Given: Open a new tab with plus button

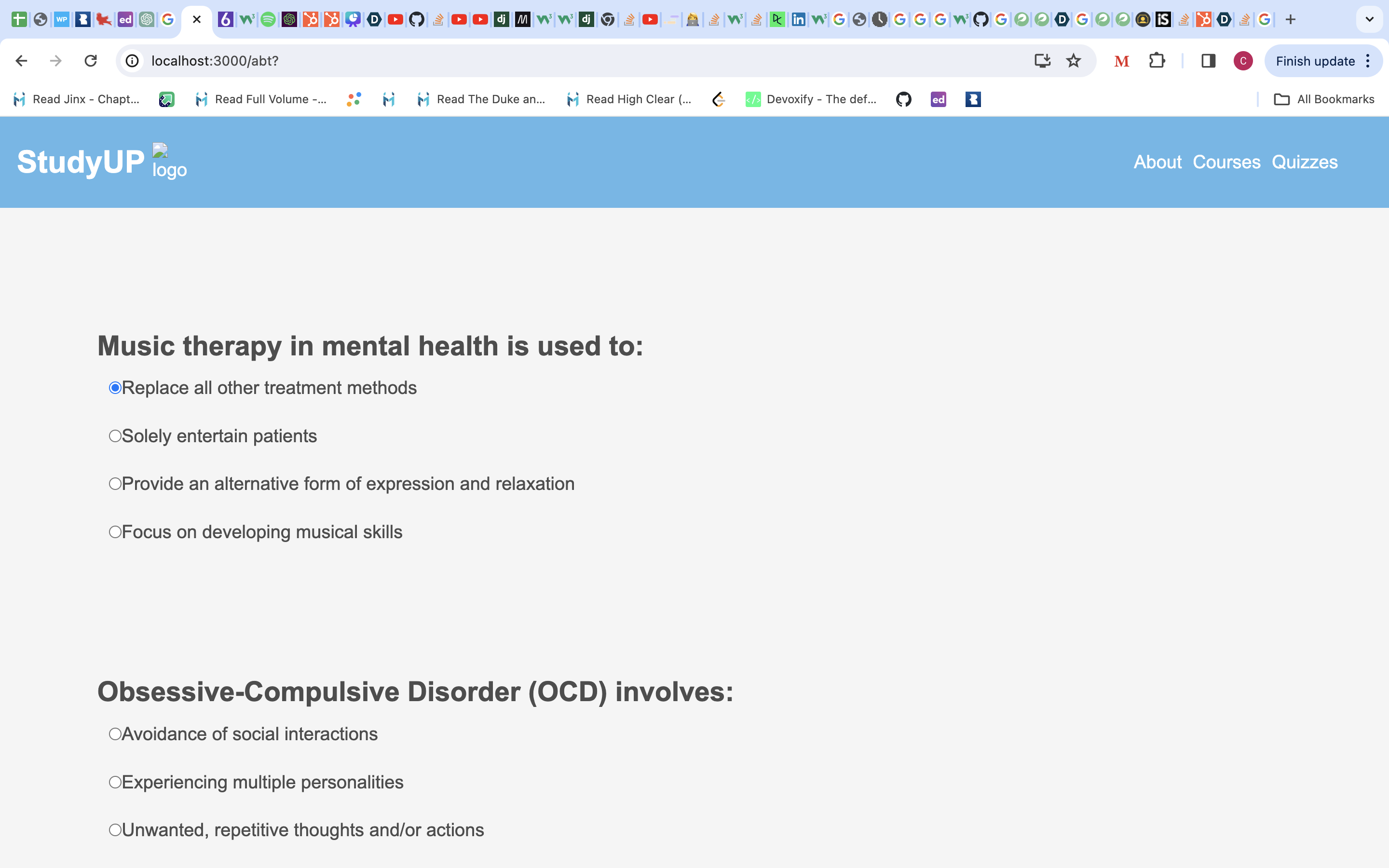Looking at the screenshot, I should (x=1290, y=19).
